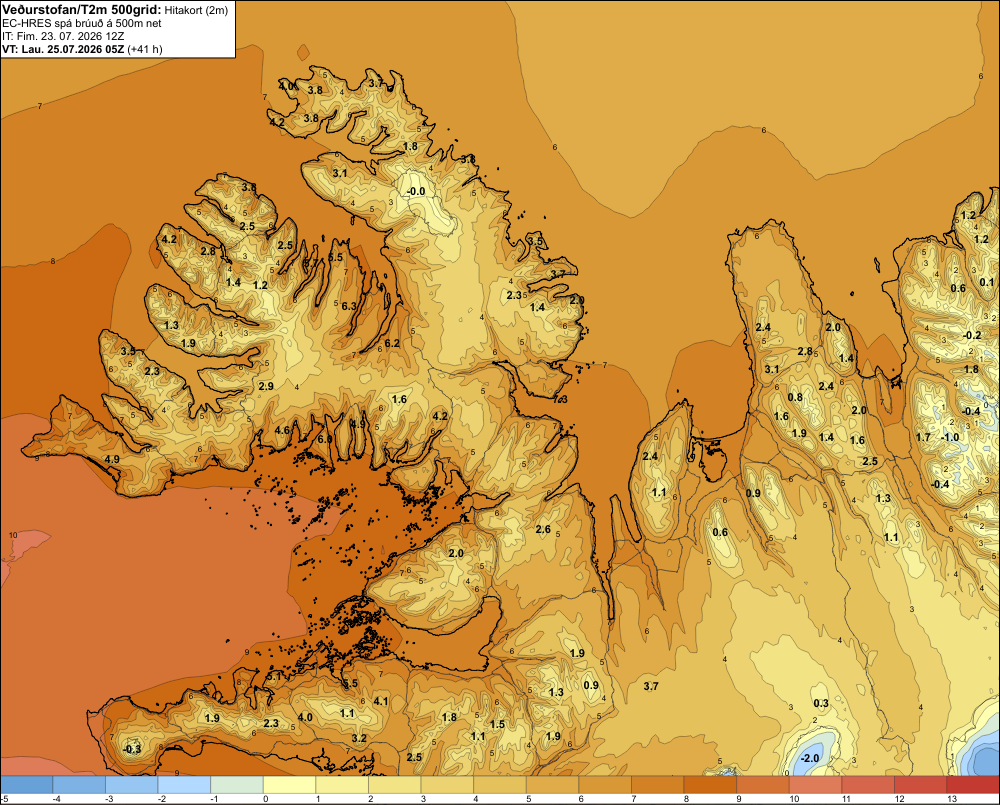The height and width of the screenshot is (805, 1000).
Task: Click the '-5' label on the legend scale
Action: coord(5,799)
